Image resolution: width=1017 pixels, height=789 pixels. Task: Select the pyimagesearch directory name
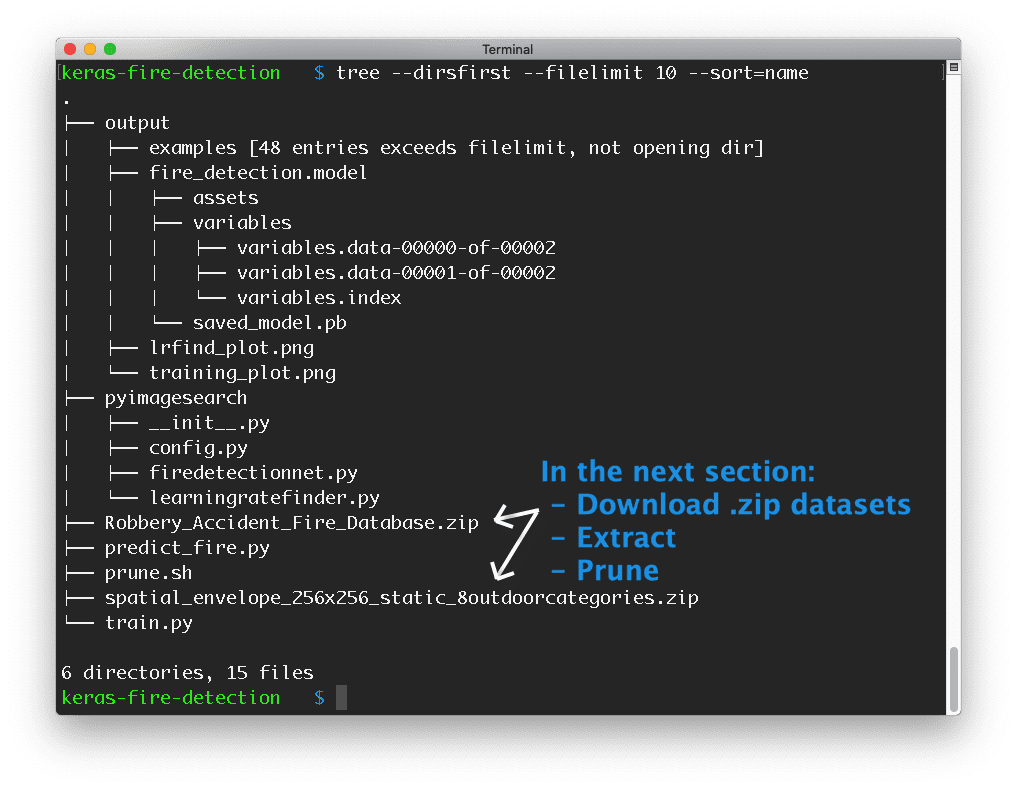175,398
